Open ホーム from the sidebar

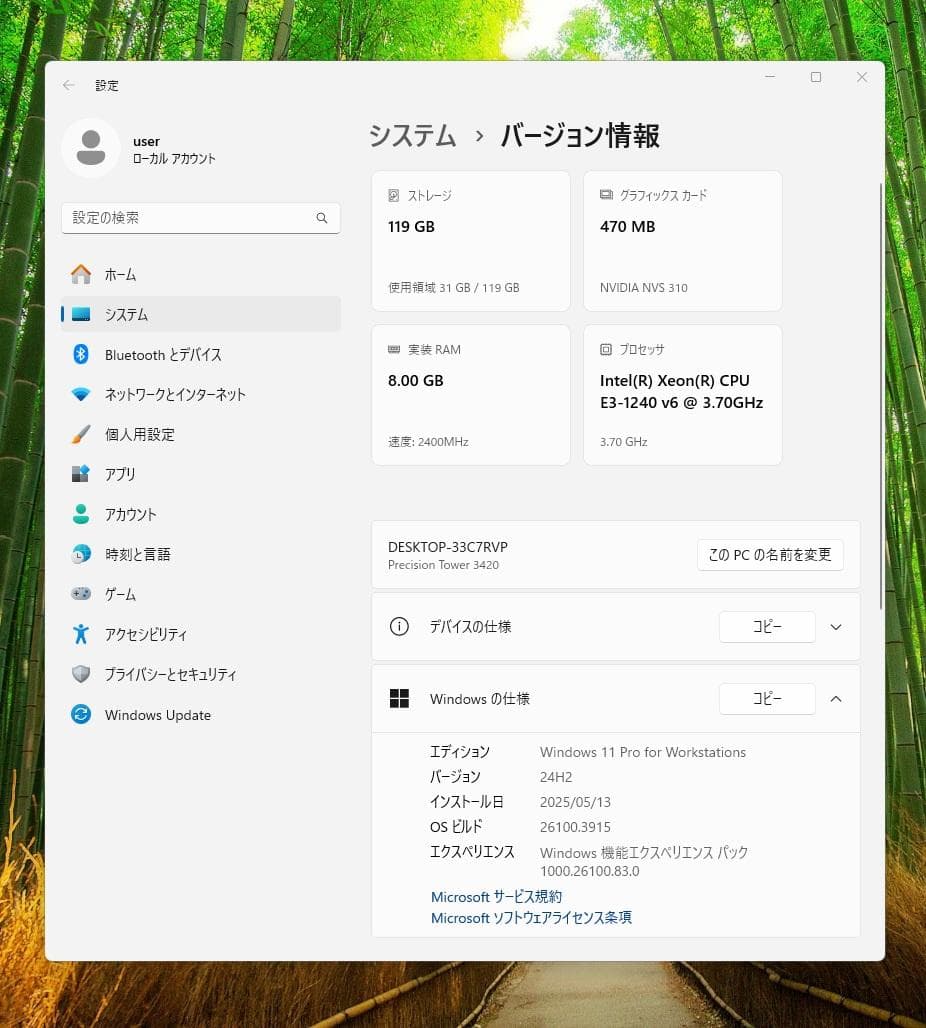click(120, 274)
